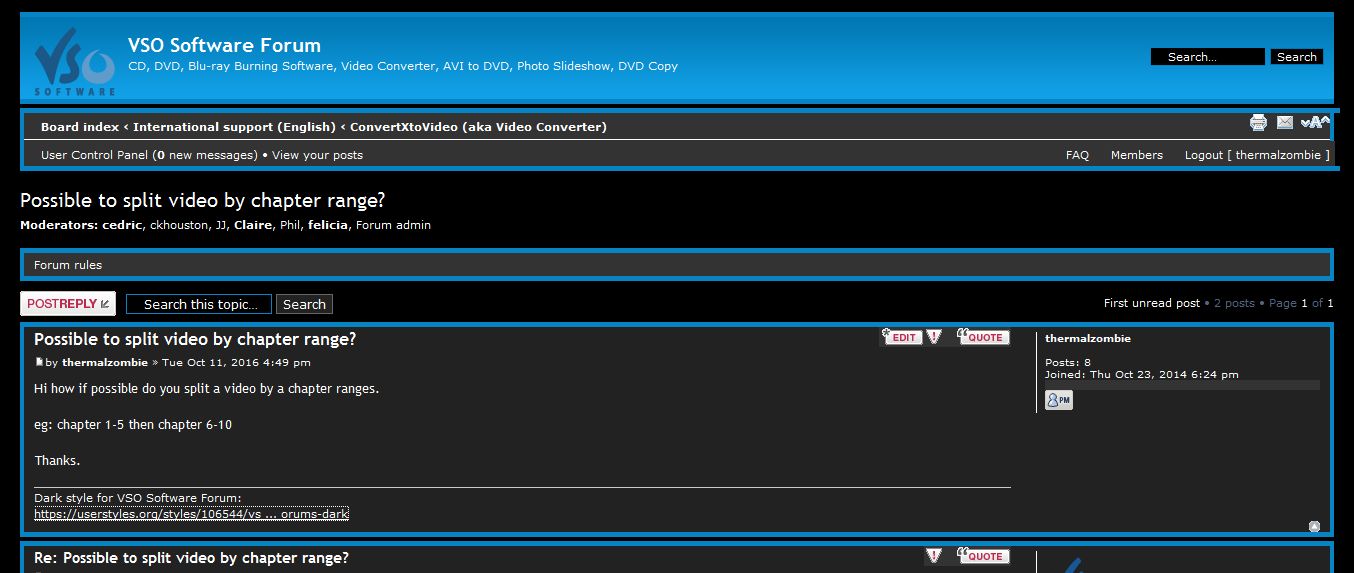This screenshot has height=573, width=1354.
Task: Click the POSTREPLY button
Action: pyautogui.click(x=68, y=304)
